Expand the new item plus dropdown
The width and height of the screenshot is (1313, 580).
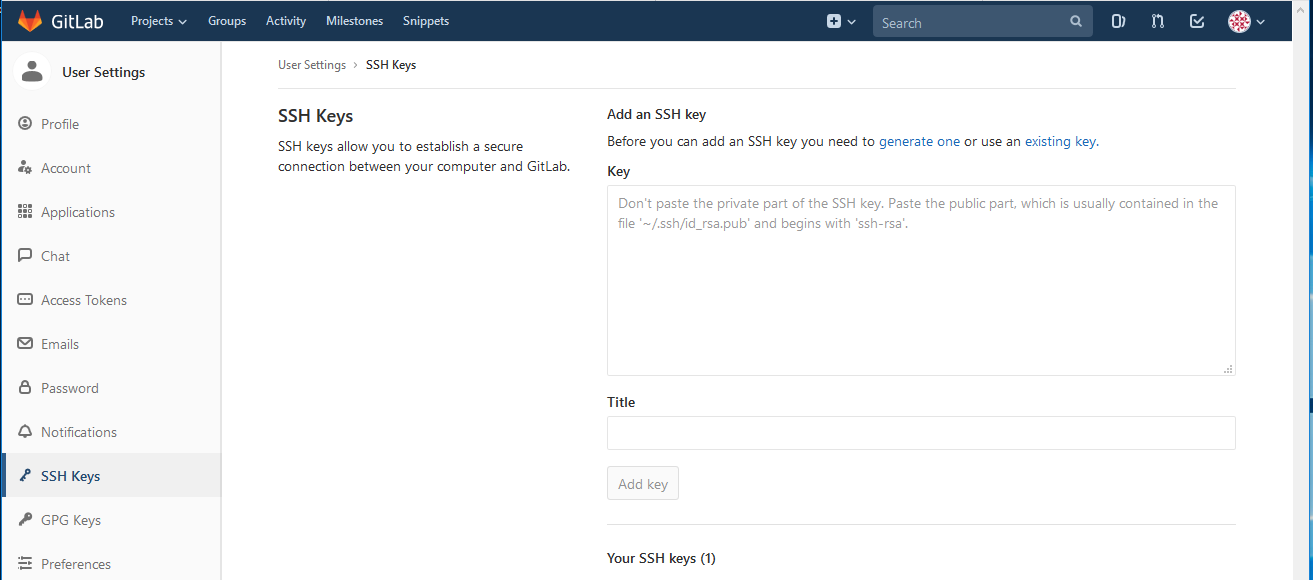tap(841, 21)
